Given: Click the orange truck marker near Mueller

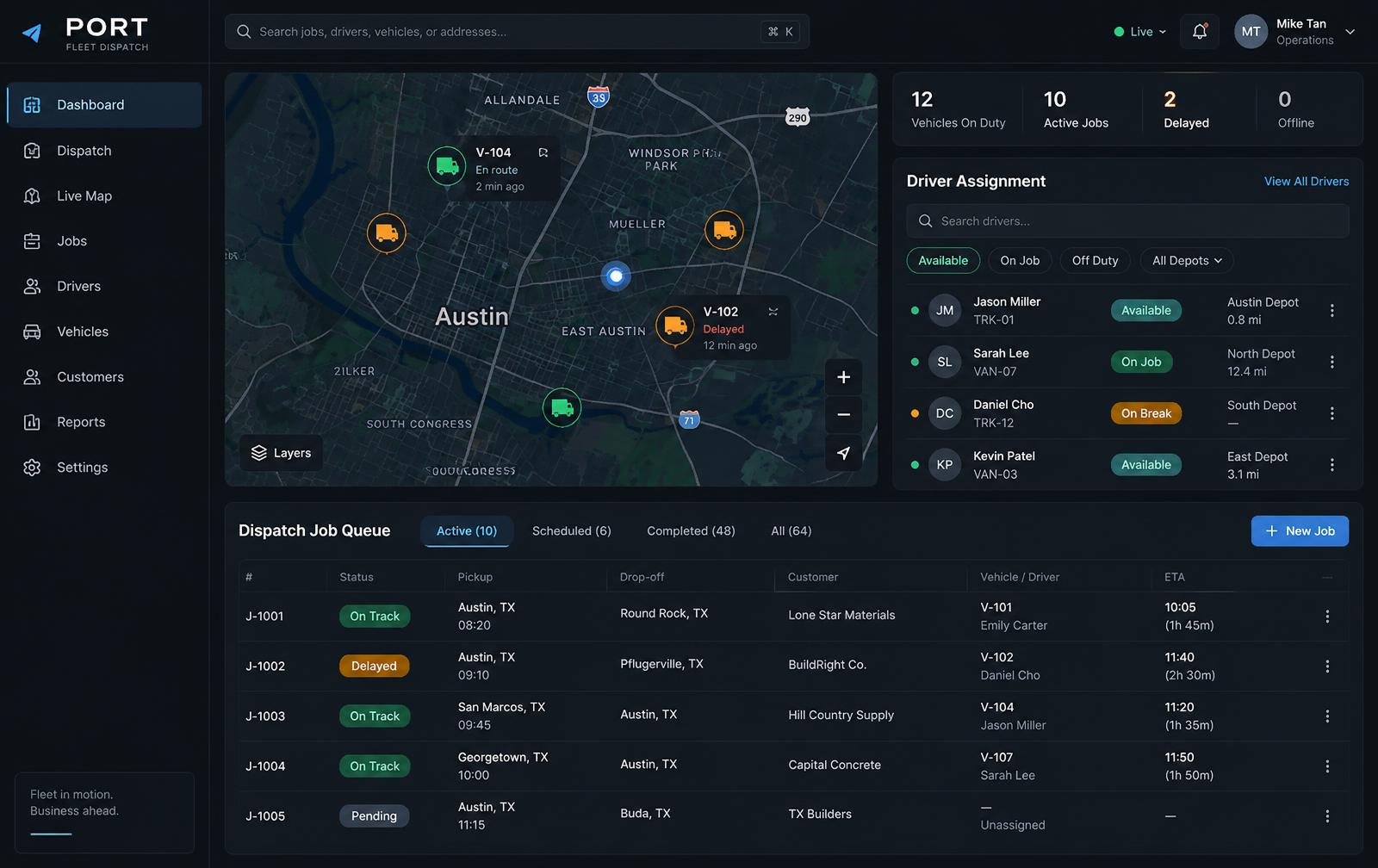Looking at the screenshot, I should (724, 231).
